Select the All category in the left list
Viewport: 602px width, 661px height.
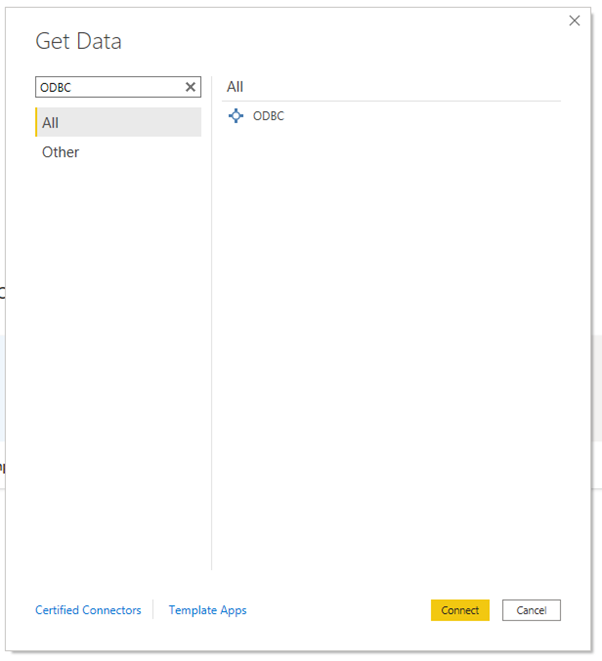click(118, 123)
